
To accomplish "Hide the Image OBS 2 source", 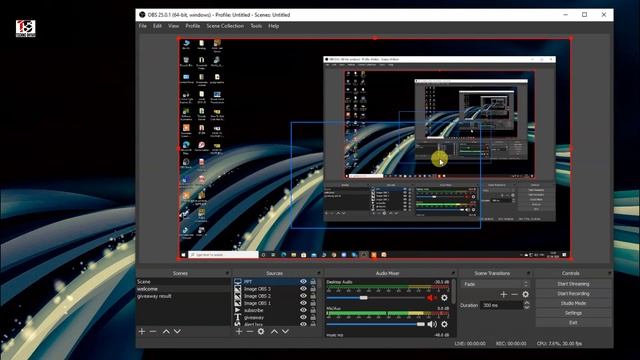I will pos(303,296).
